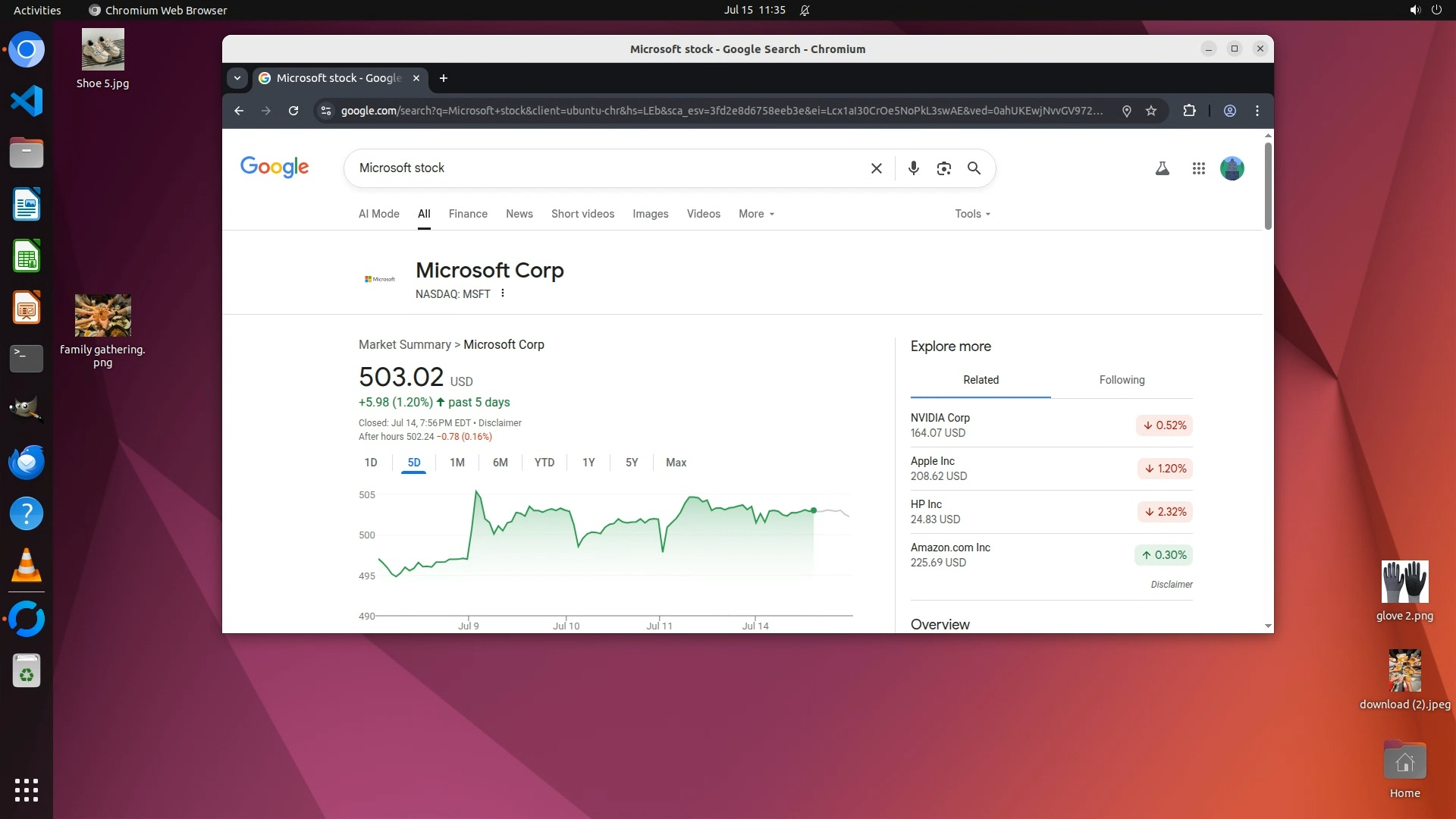
Task: Open the tab search dropdown arrow
Action: click(237, 78)
